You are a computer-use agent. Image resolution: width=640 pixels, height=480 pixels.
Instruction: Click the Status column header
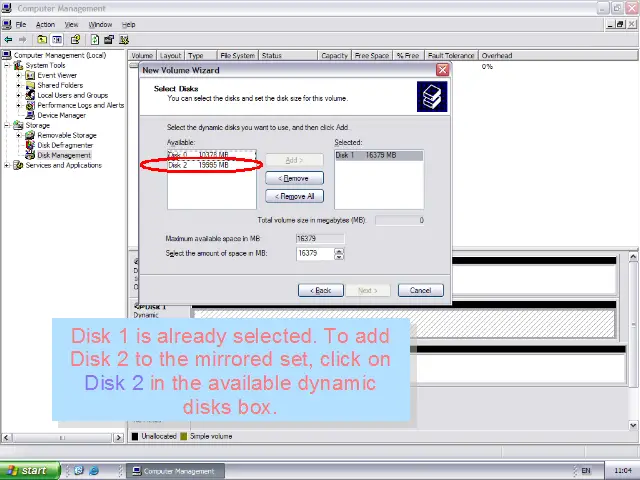click(x=288, y=56)
